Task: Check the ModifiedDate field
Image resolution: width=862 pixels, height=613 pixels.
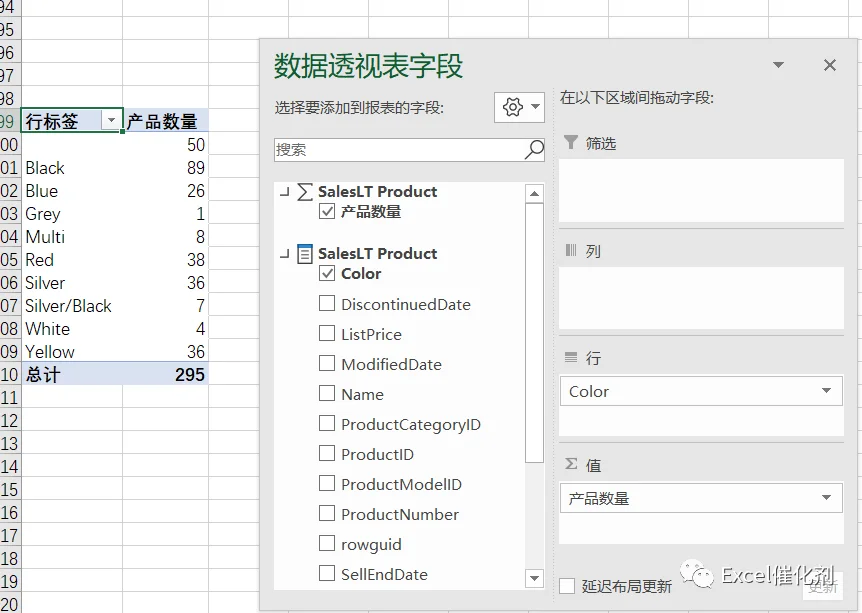Action: [327, 363]
